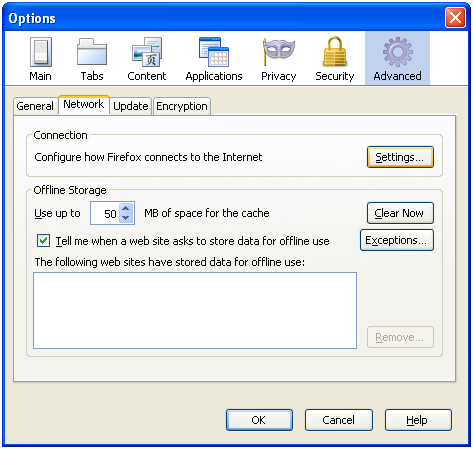Screen dimensions: 473x449
Task: Switch to the General tab
Action: (35, 106)
